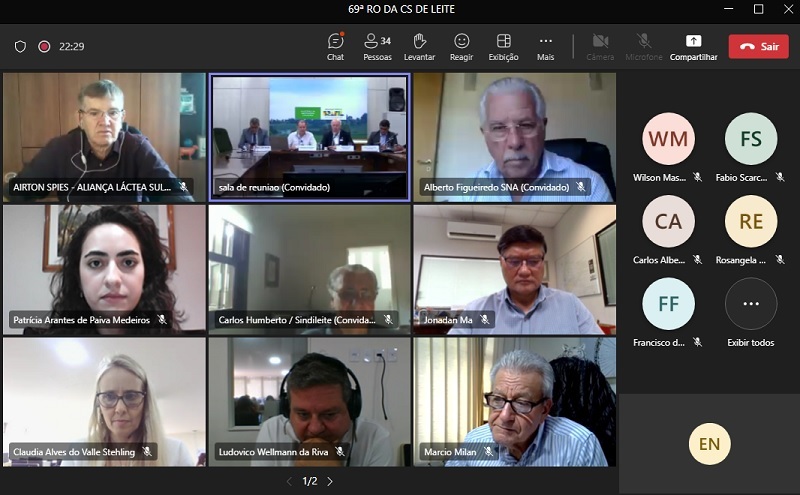The width and height of the screenshot is (800, 495).
Task: Open the Chat panel
Action: pos(336,46)
